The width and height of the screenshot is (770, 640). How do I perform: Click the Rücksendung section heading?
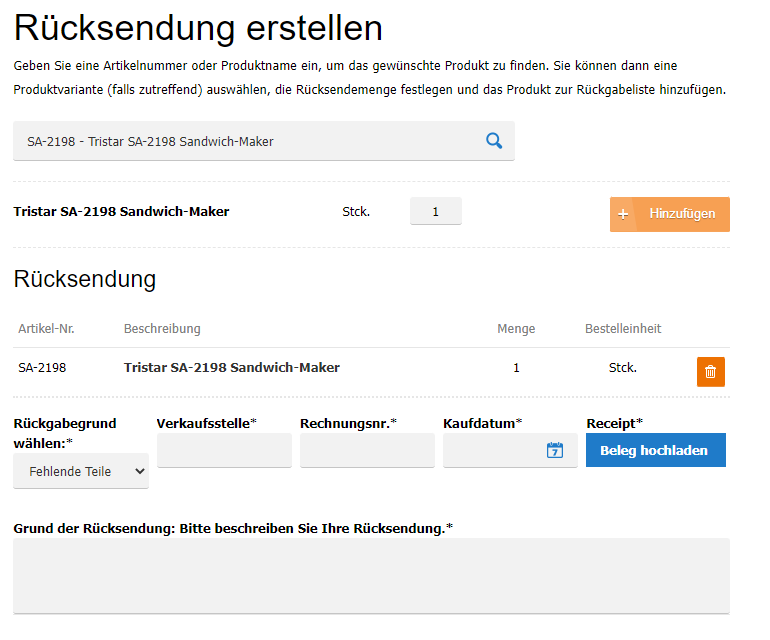coord(84,279)
